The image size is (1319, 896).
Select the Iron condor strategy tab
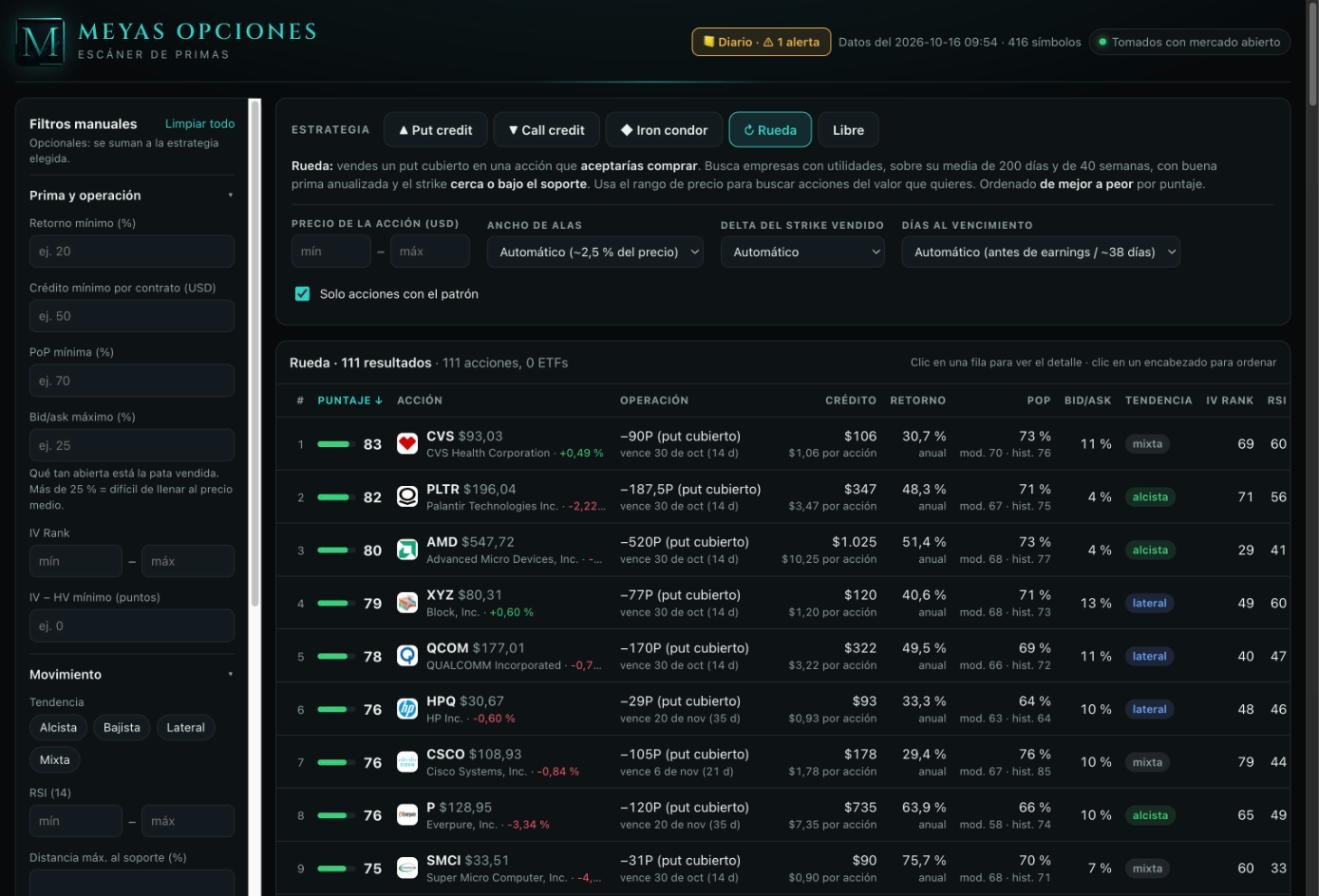pos(664,130)
